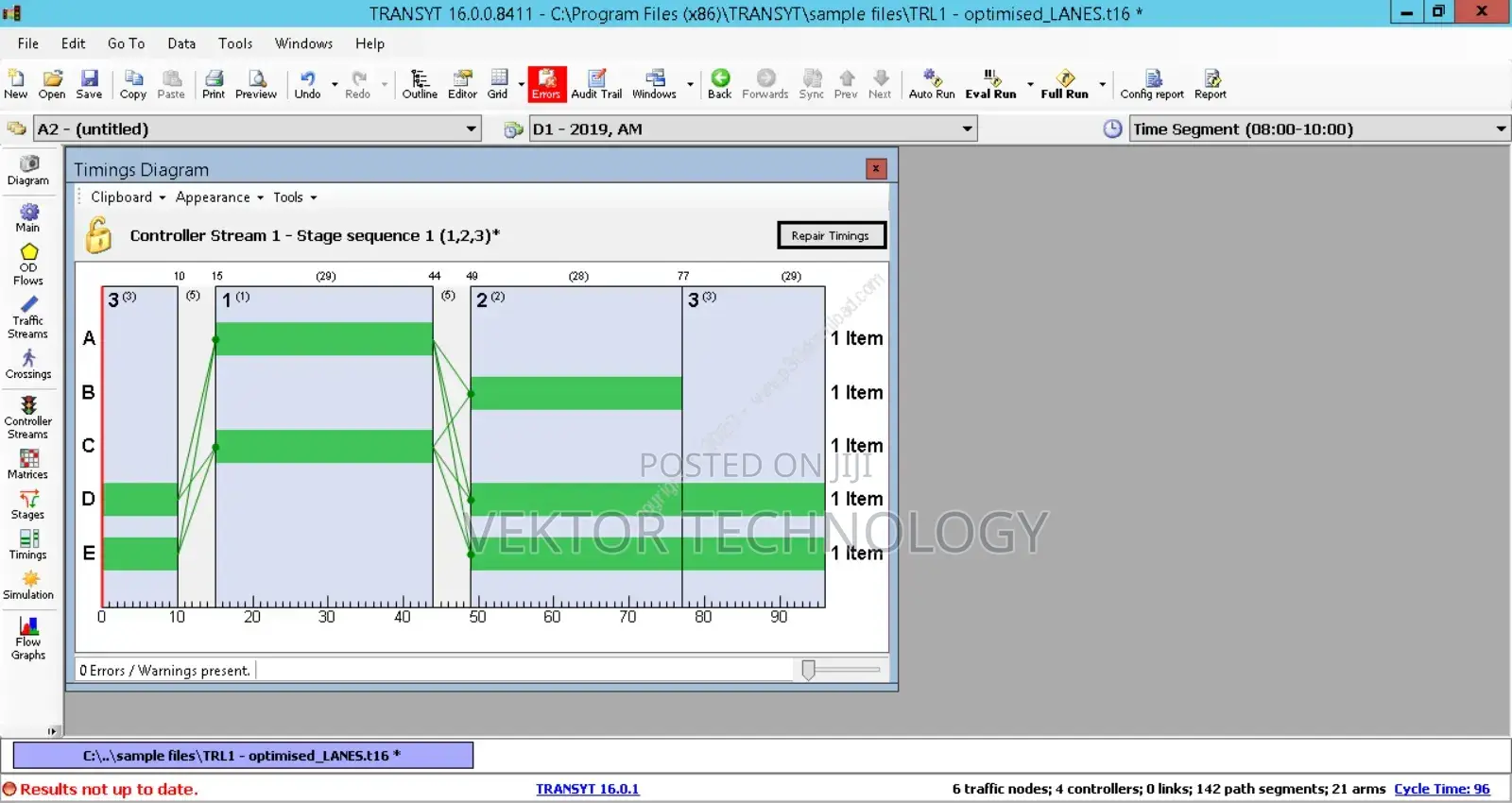Expand the Eval Run options arrow
This screenshot has width=1512, height=803.
click(1030, 84)
